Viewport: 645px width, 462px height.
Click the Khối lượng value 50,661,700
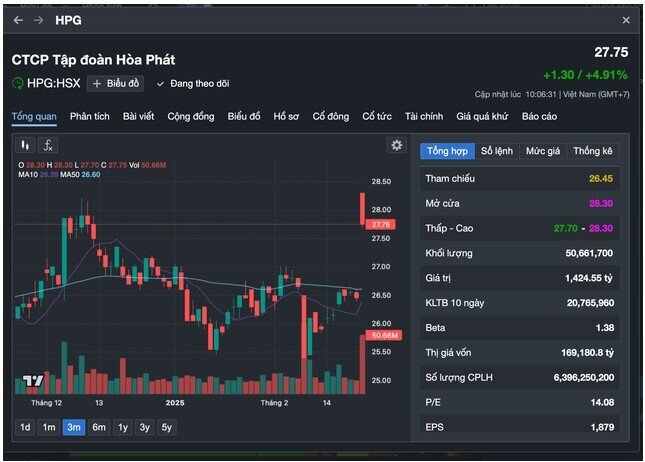(589, 253)
